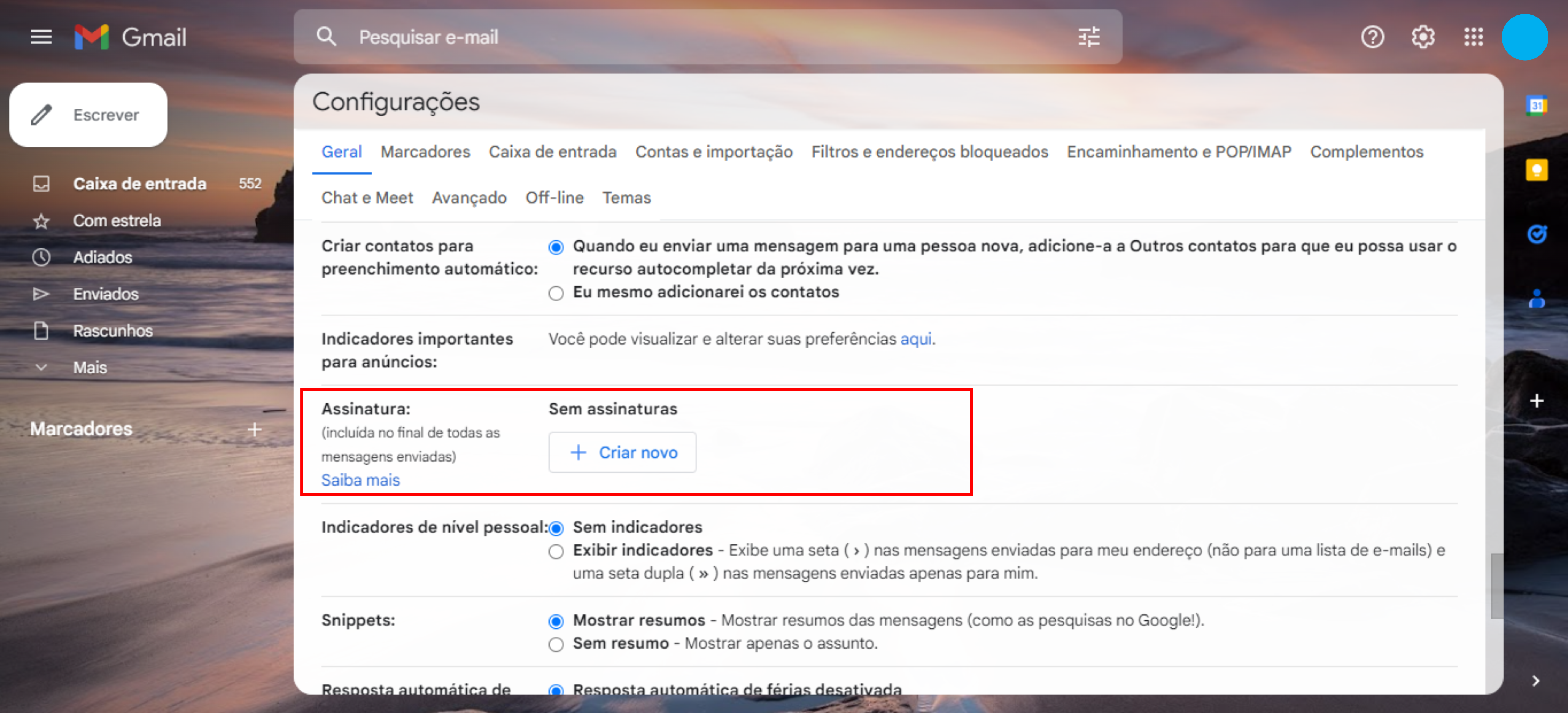
Task: Open Google Tasks in side panel
Action: point(1536,234)
